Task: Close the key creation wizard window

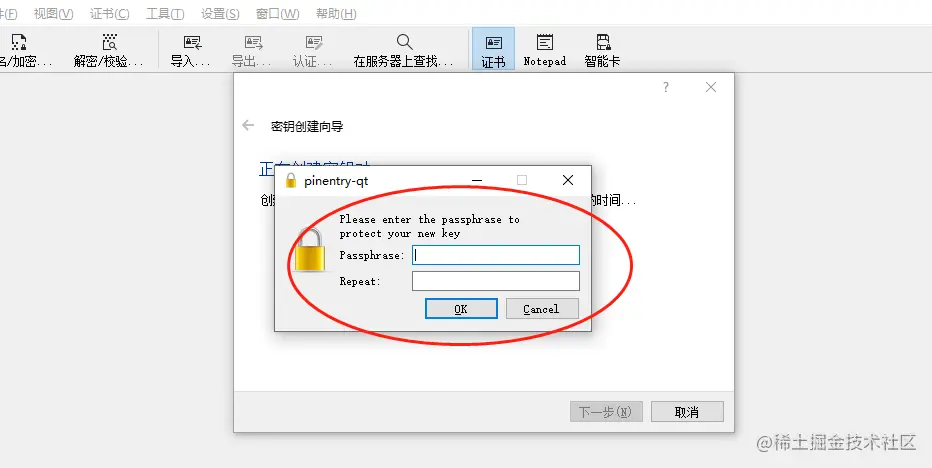Action: click(x=711, y=87)
